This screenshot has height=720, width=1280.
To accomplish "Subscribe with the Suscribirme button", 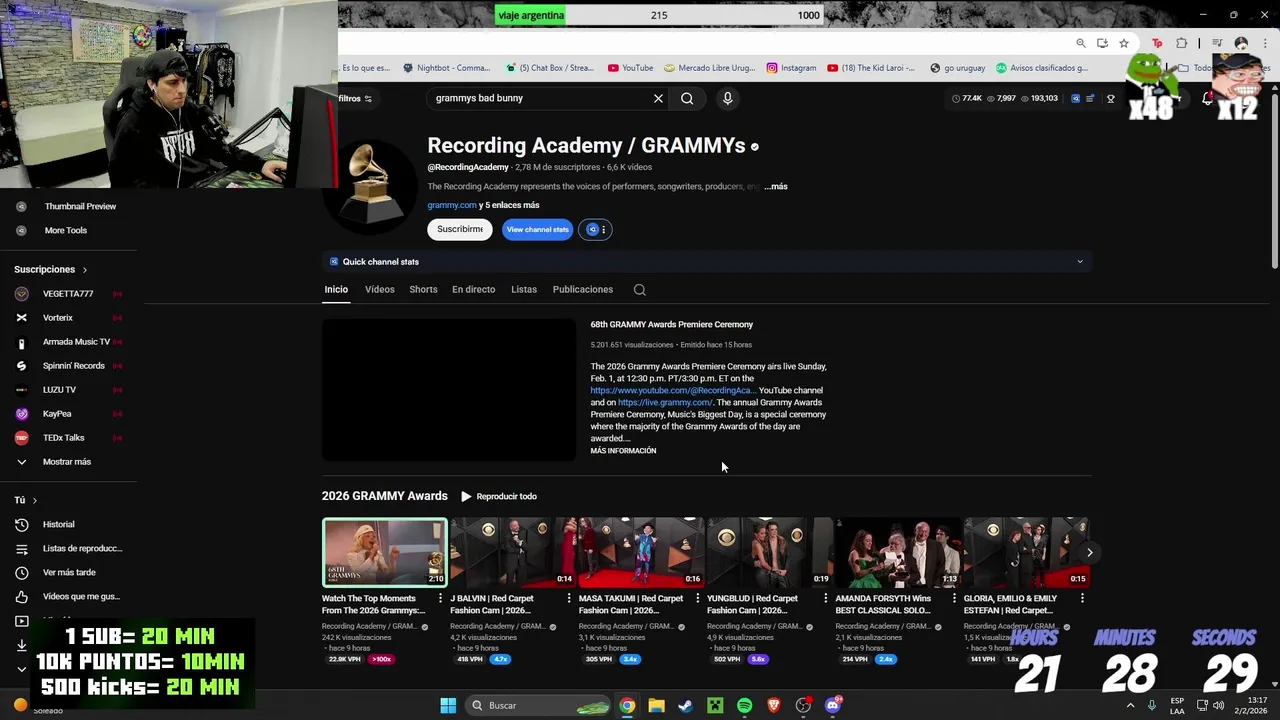I will pyautogui.click(x=460, y=229).
